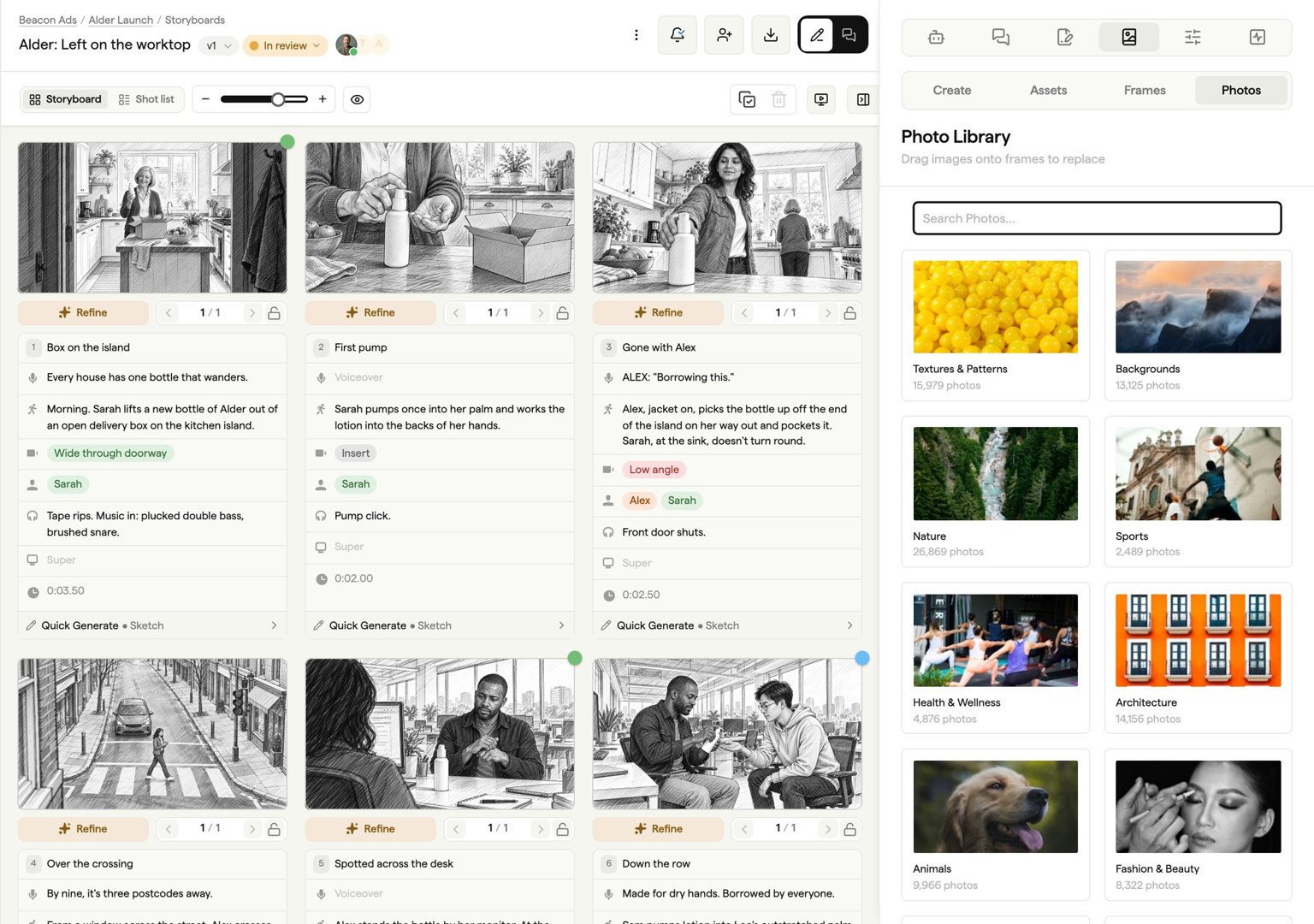Open the notes edit panel icon
The image size is (1314, 924).
click(x=1064, y=37)
